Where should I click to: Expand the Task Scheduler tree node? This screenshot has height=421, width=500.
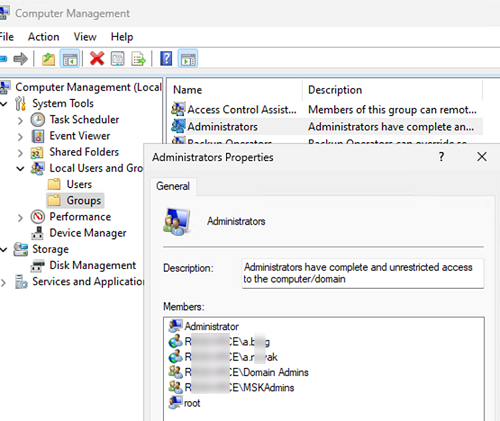click(x=20, y=120)
